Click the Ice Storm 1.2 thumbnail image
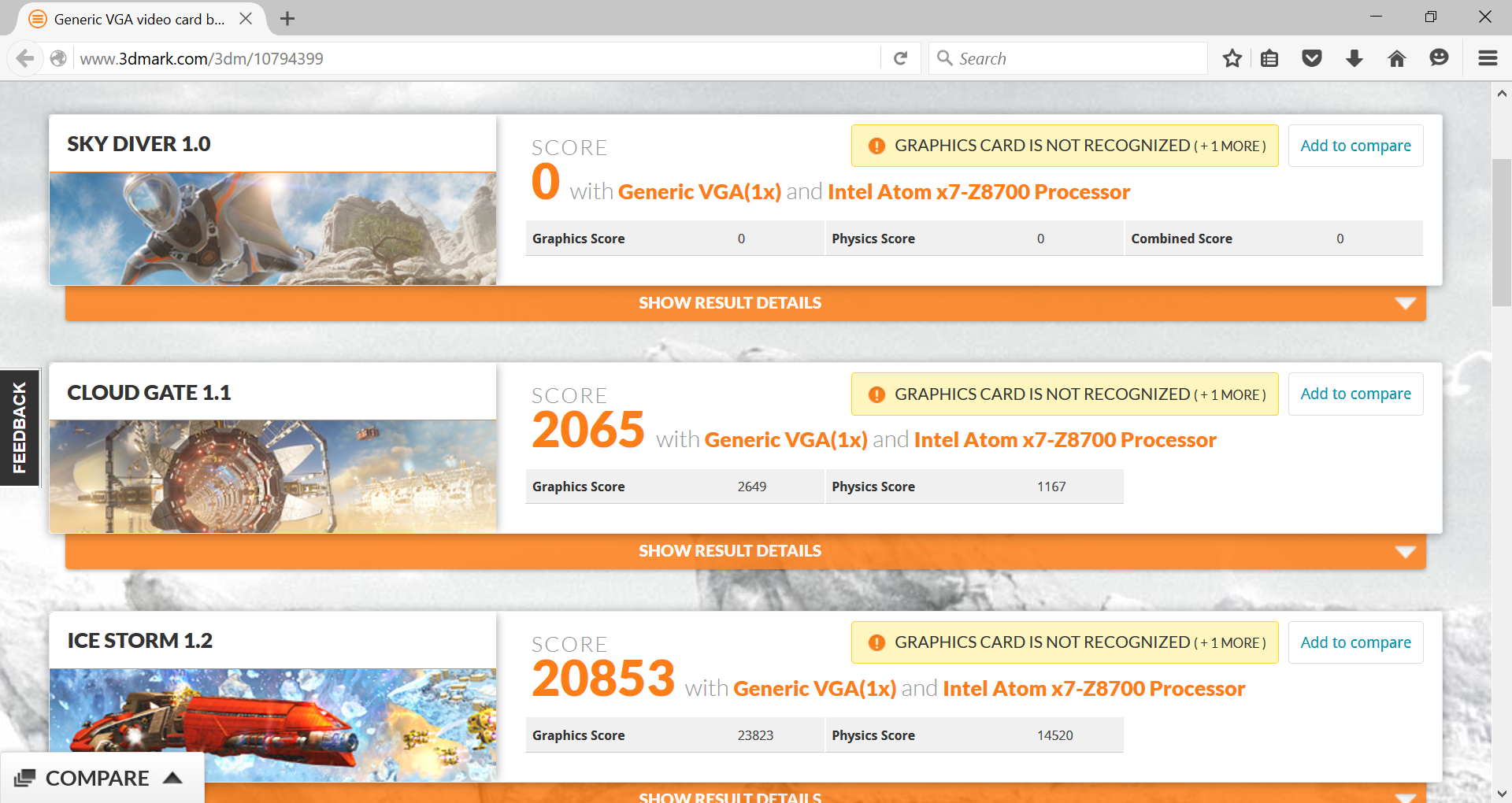 272,725
